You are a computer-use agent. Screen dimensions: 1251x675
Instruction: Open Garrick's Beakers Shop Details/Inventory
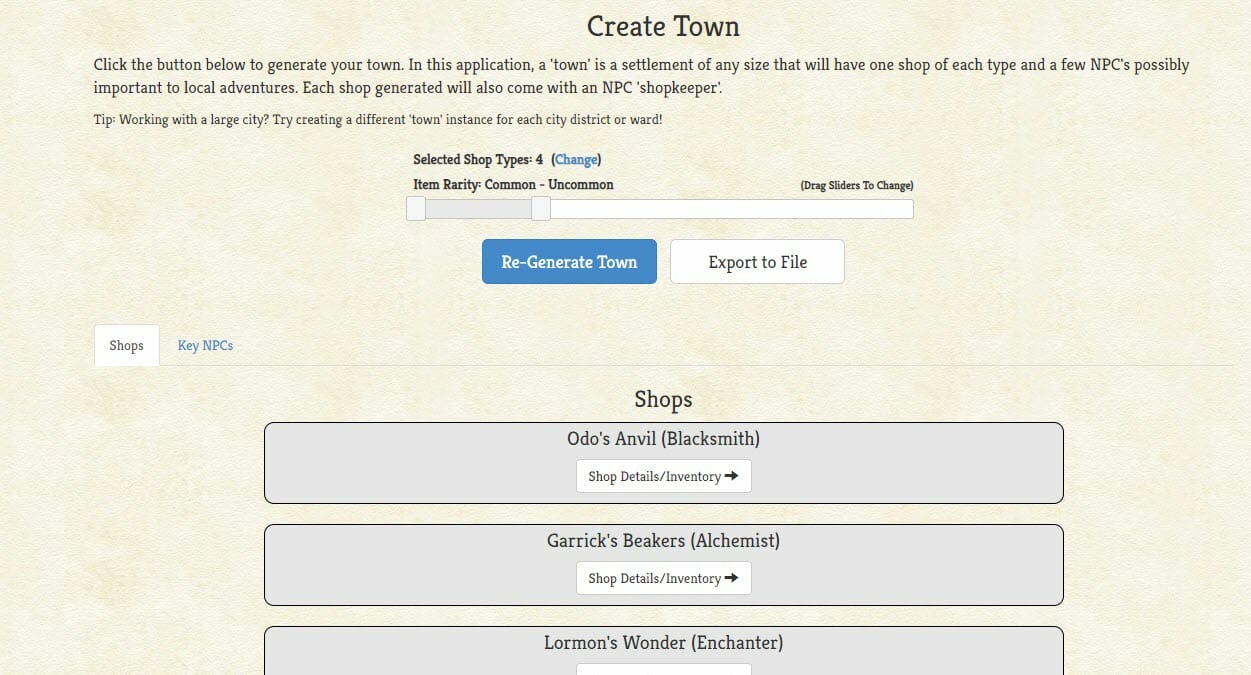point(664,578)
